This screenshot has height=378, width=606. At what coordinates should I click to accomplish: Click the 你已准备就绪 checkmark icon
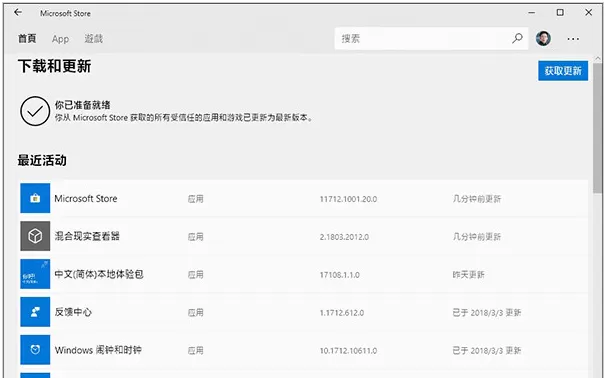coord(35,111)
